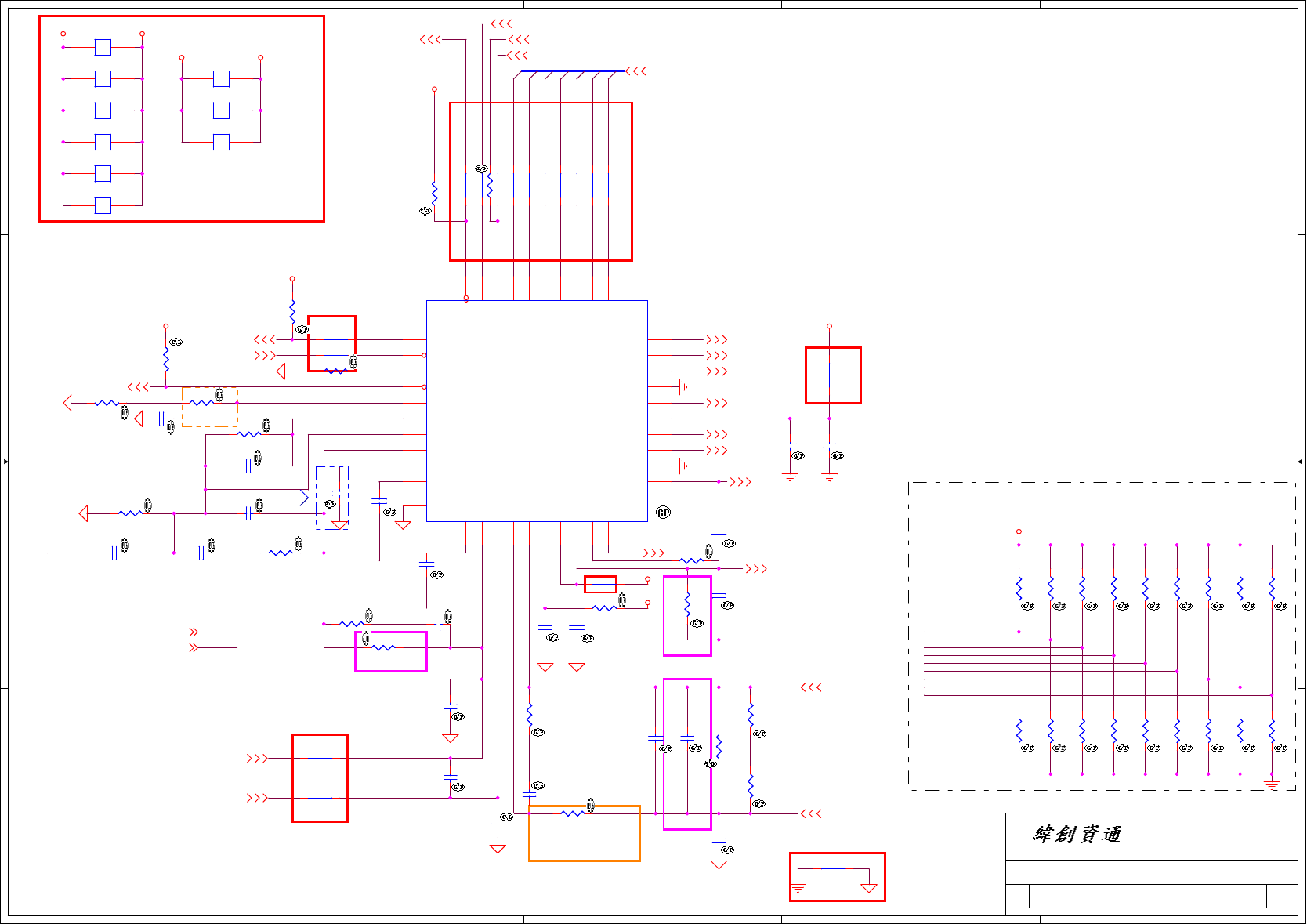The width and height of the screenshot is (1307, 924).
Task: Select the solid orange rectangle near bottom
Action: tap(585, 833)
